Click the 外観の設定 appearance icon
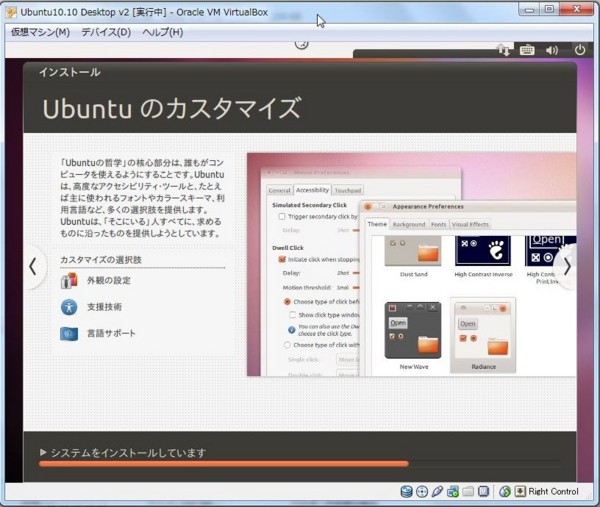Screen dimensions: 600x507 pos(69,280)
